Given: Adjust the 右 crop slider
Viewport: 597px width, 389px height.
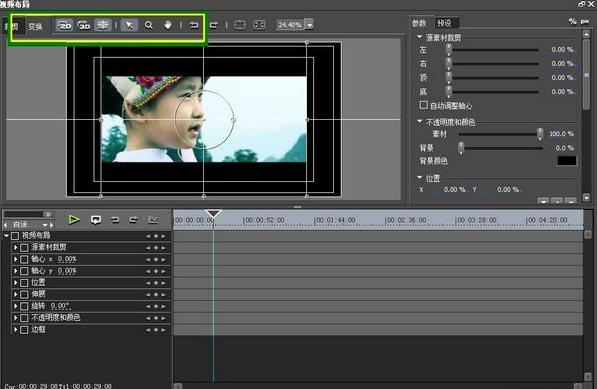Looking at the screenshot, I should 449,64.
